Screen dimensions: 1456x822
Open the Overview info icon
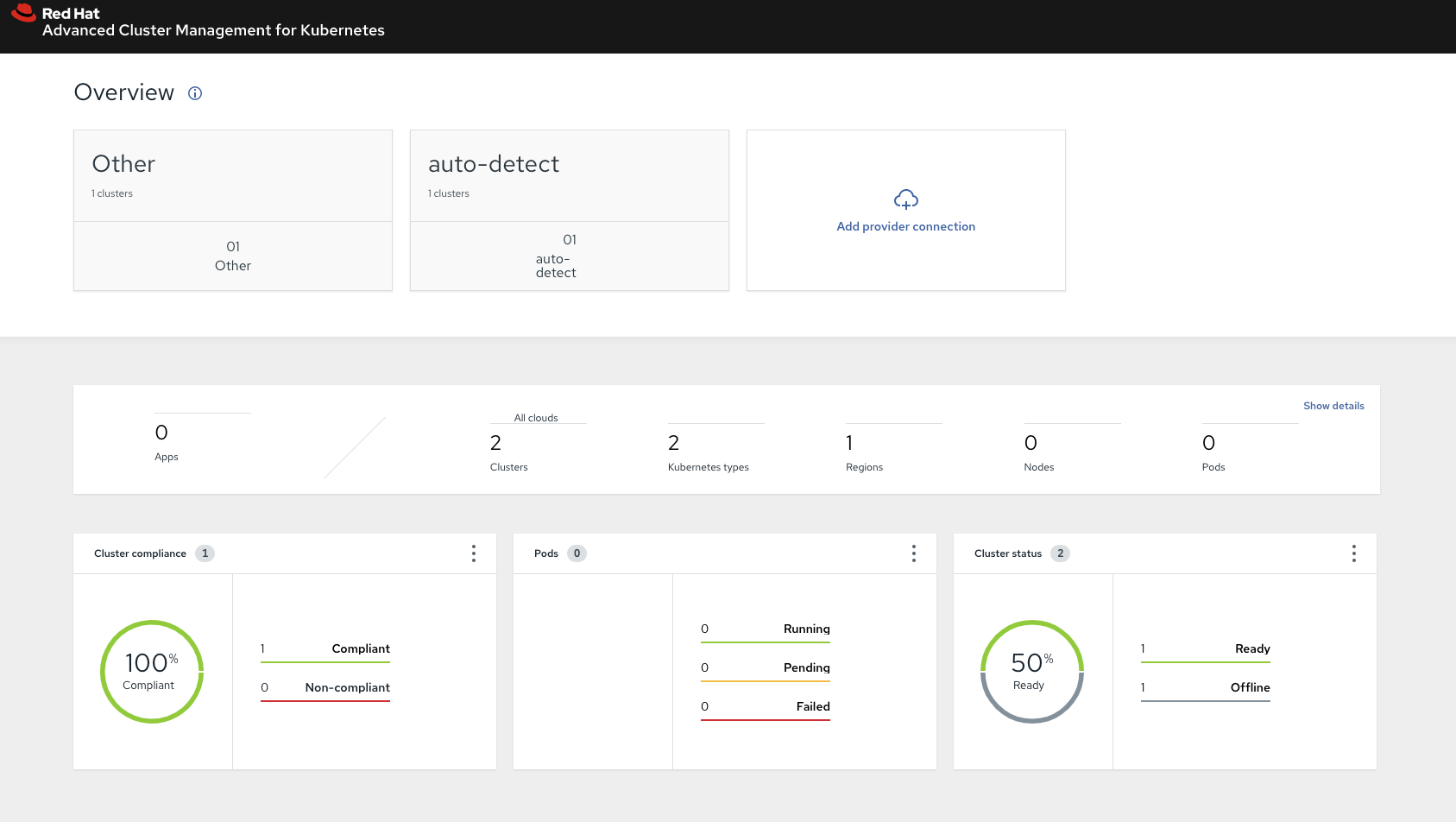pyautogui.click(x=195, y=93)
